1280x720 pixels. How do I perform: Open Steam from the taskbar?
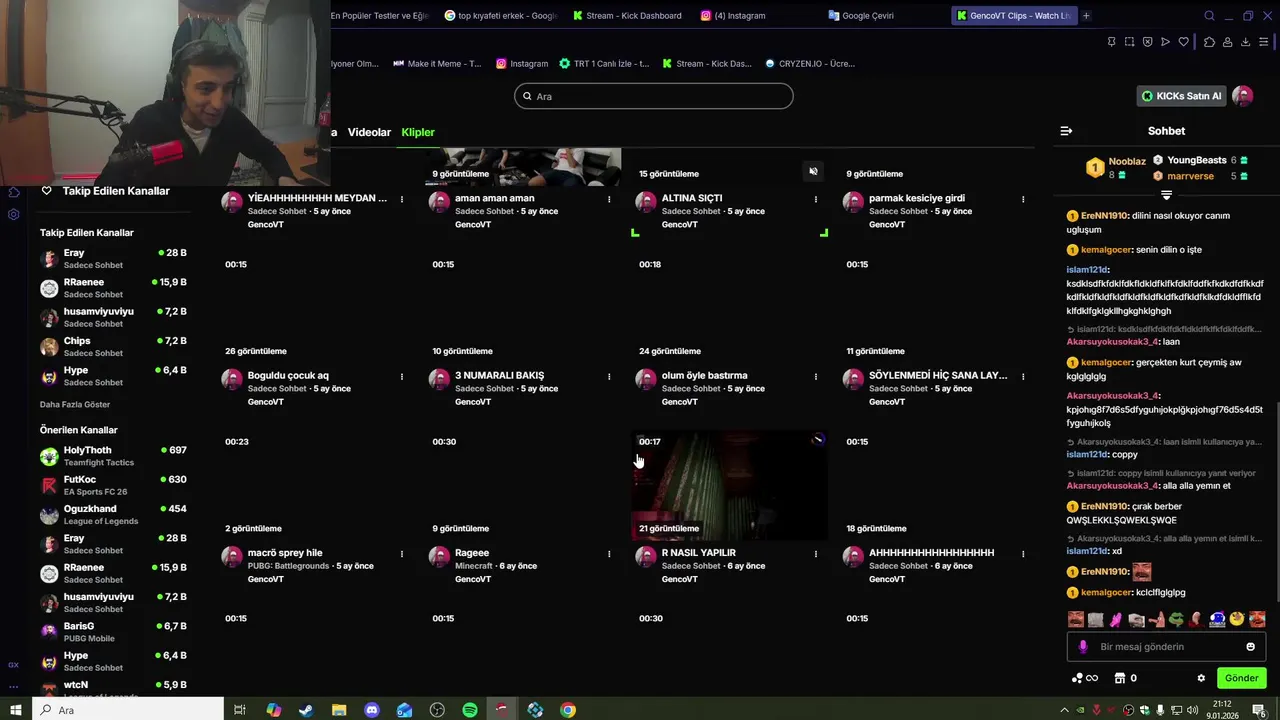[x=306, y=710]
